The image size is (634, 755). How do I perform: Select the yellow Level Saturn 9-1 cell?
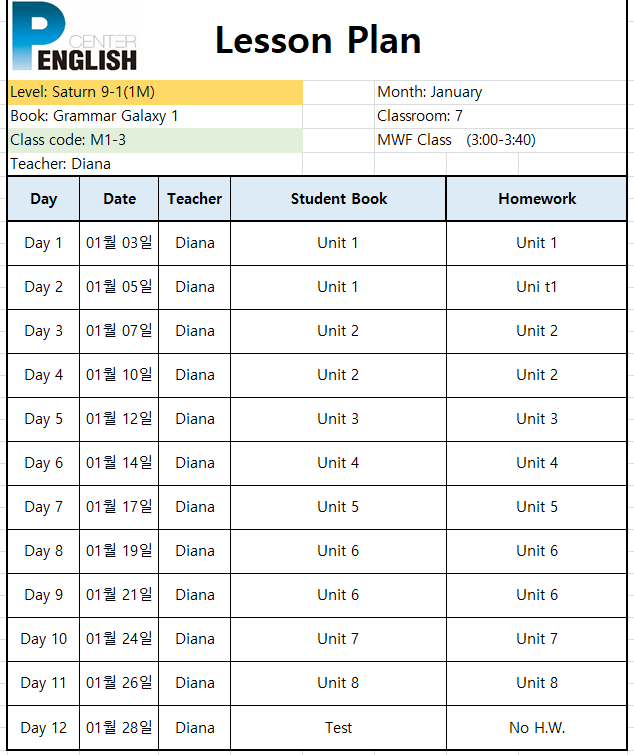(x=155, y=92)
